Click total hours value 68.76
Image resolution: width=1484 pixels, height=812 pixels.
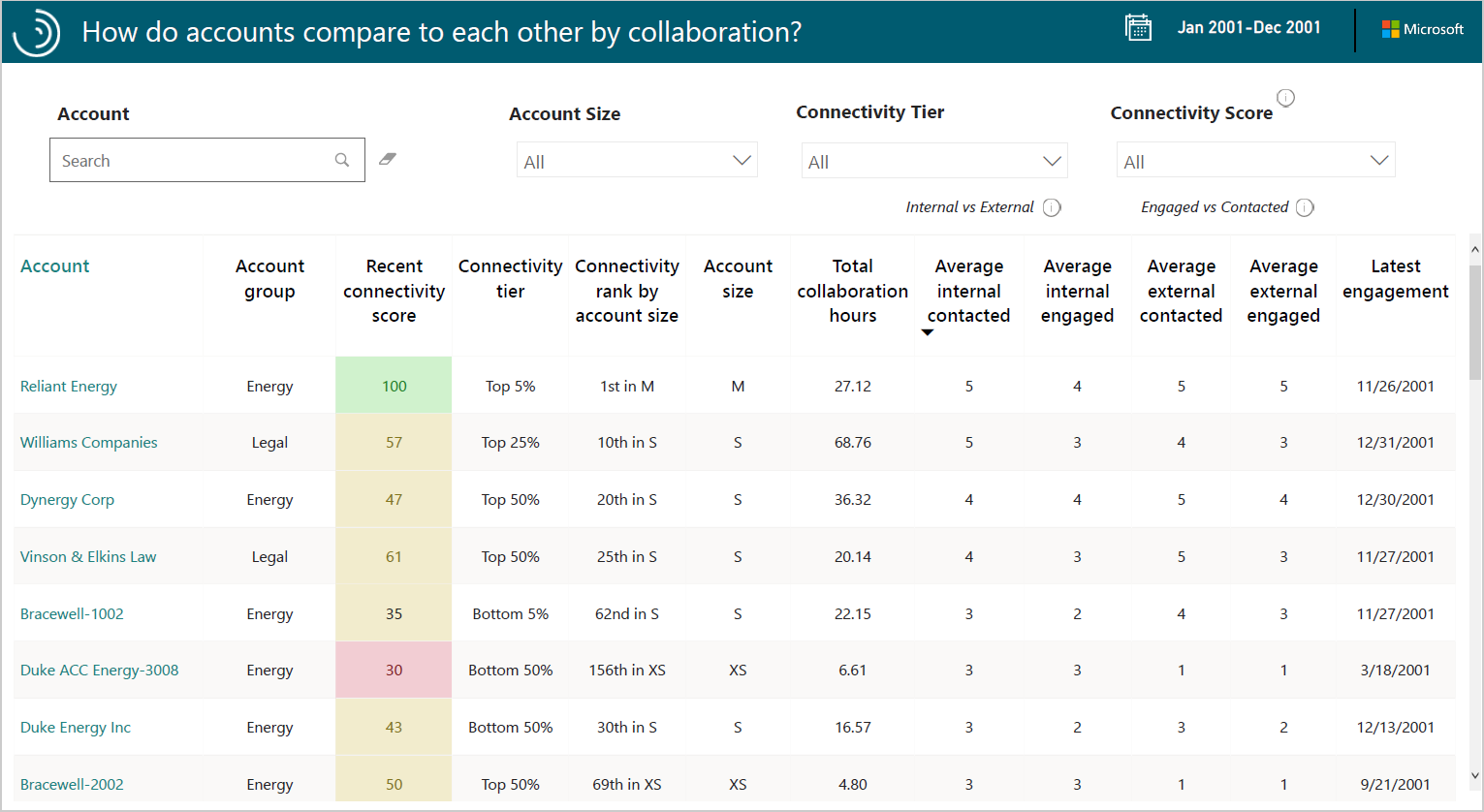pos(853,443)
